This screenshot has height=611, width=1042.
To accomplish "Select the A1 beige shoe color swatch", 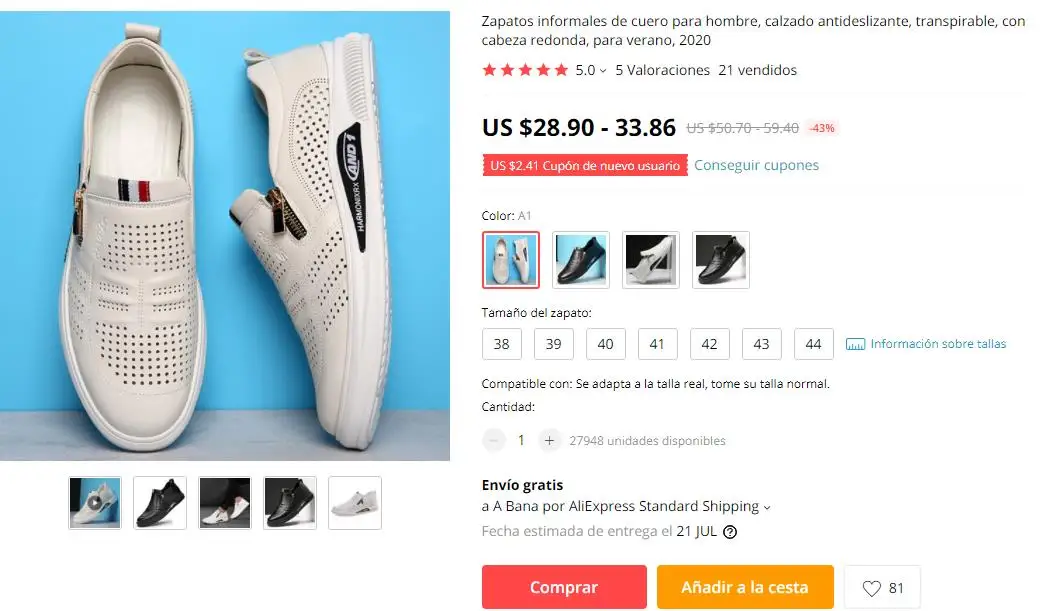I will (x=510, y=260).
